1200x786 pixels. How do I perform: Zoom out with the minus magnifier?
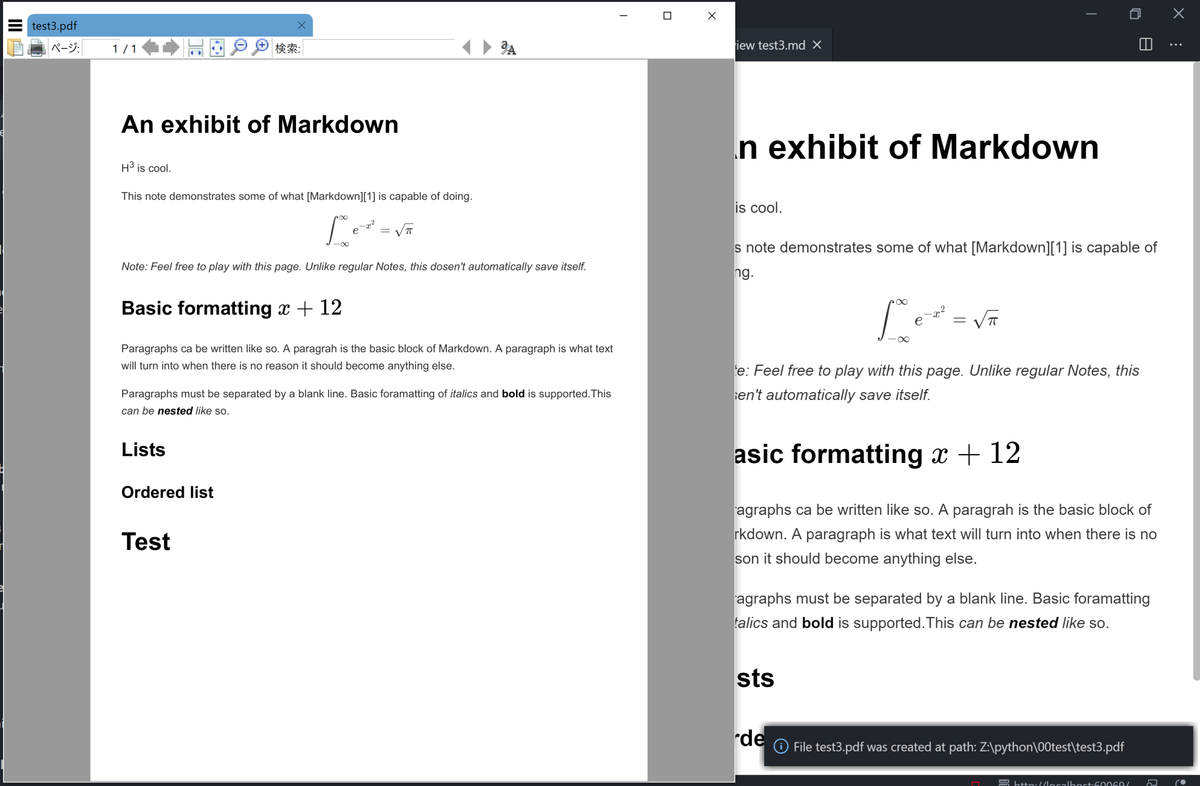tap(240, 47)
